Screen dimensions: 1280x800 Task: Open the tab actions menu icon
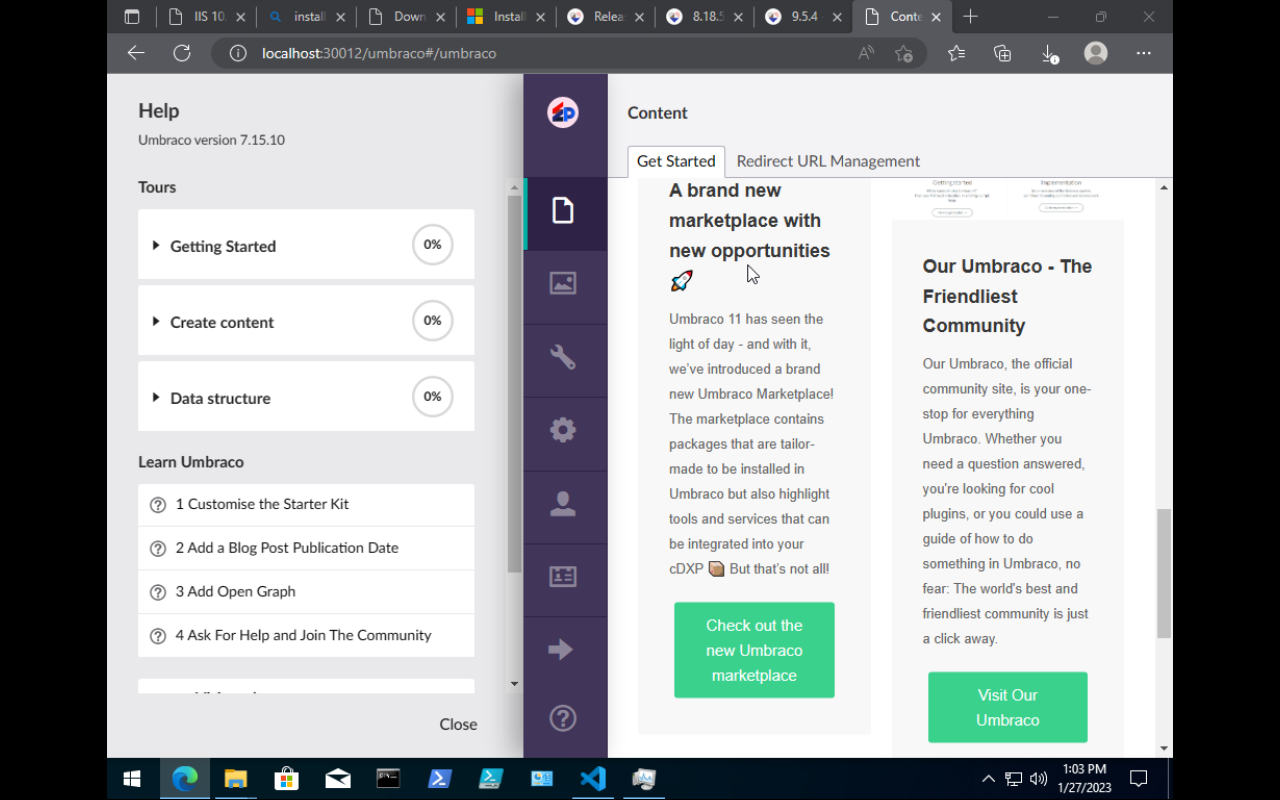click(132, 17)
